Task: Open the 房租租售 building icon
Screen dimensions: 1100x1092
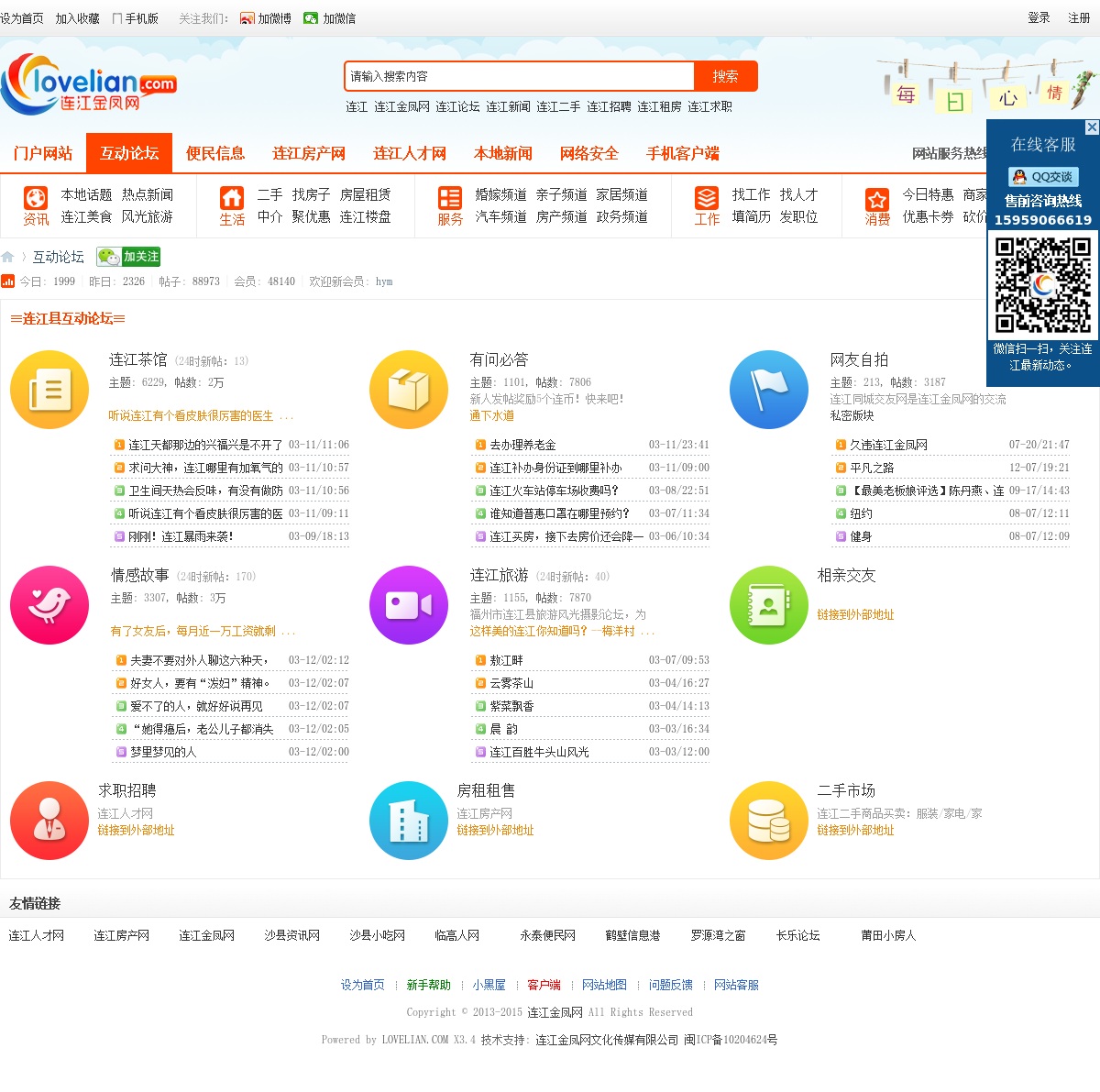Action: (409, 821)
